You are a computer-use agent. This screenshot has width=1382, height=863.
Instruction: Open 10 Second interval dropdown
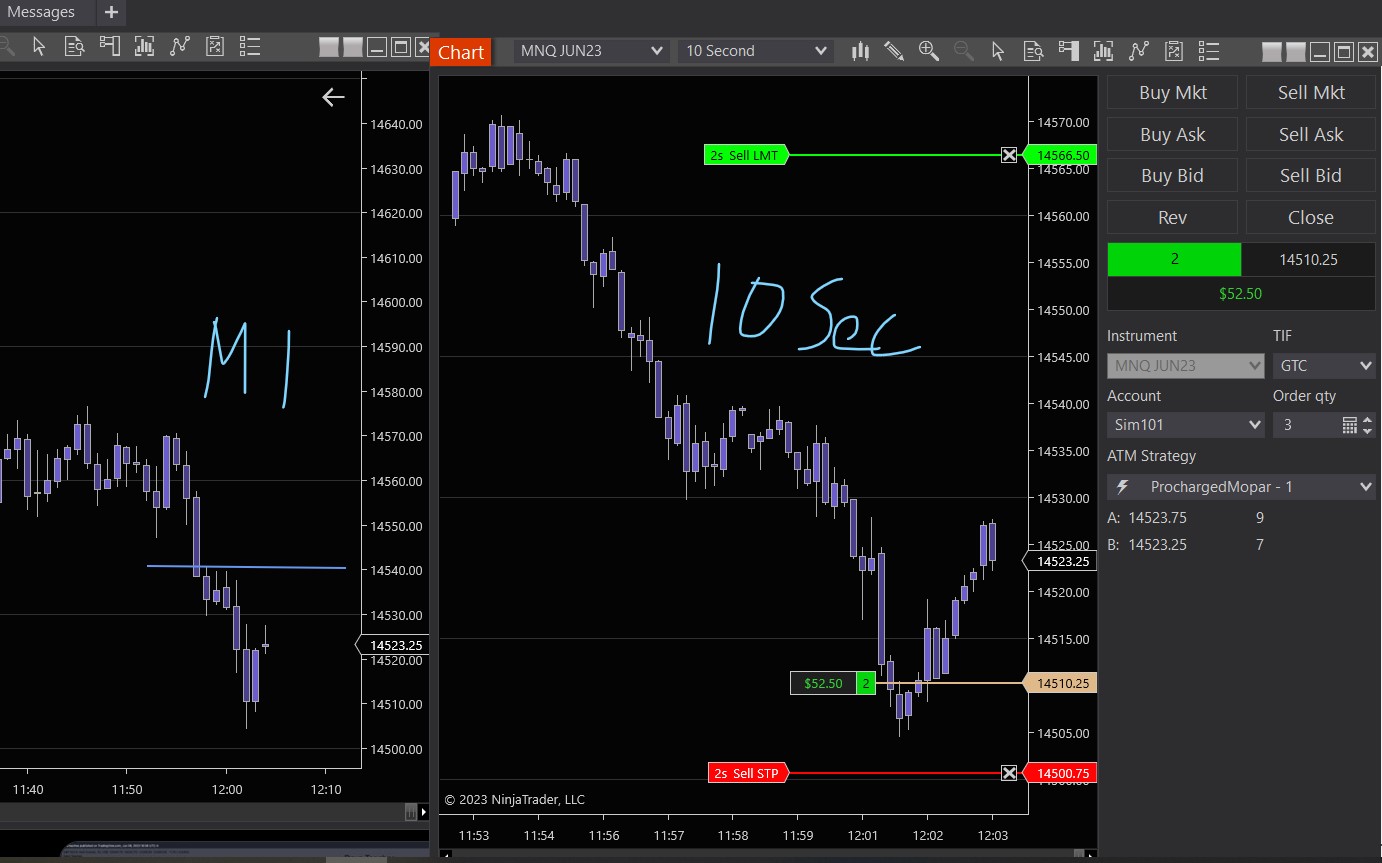pyautogui.click(x=755, y=51)
